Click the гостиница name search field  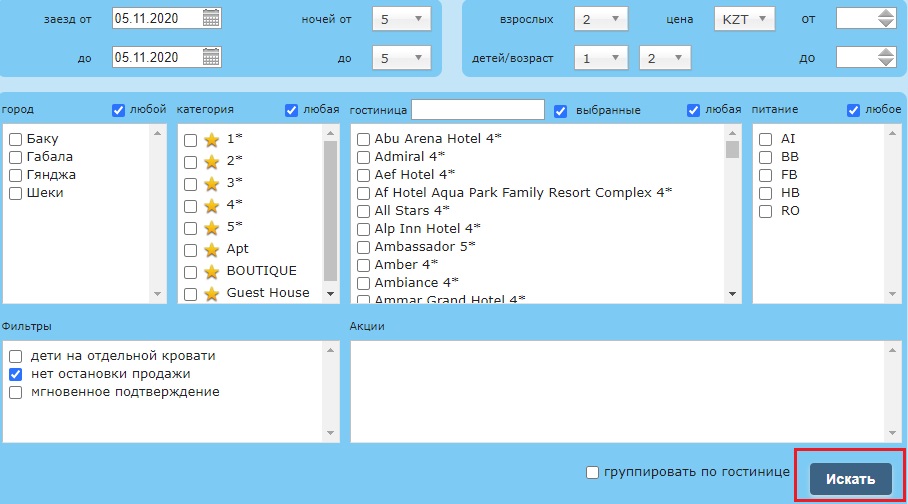tap(477, 109)
